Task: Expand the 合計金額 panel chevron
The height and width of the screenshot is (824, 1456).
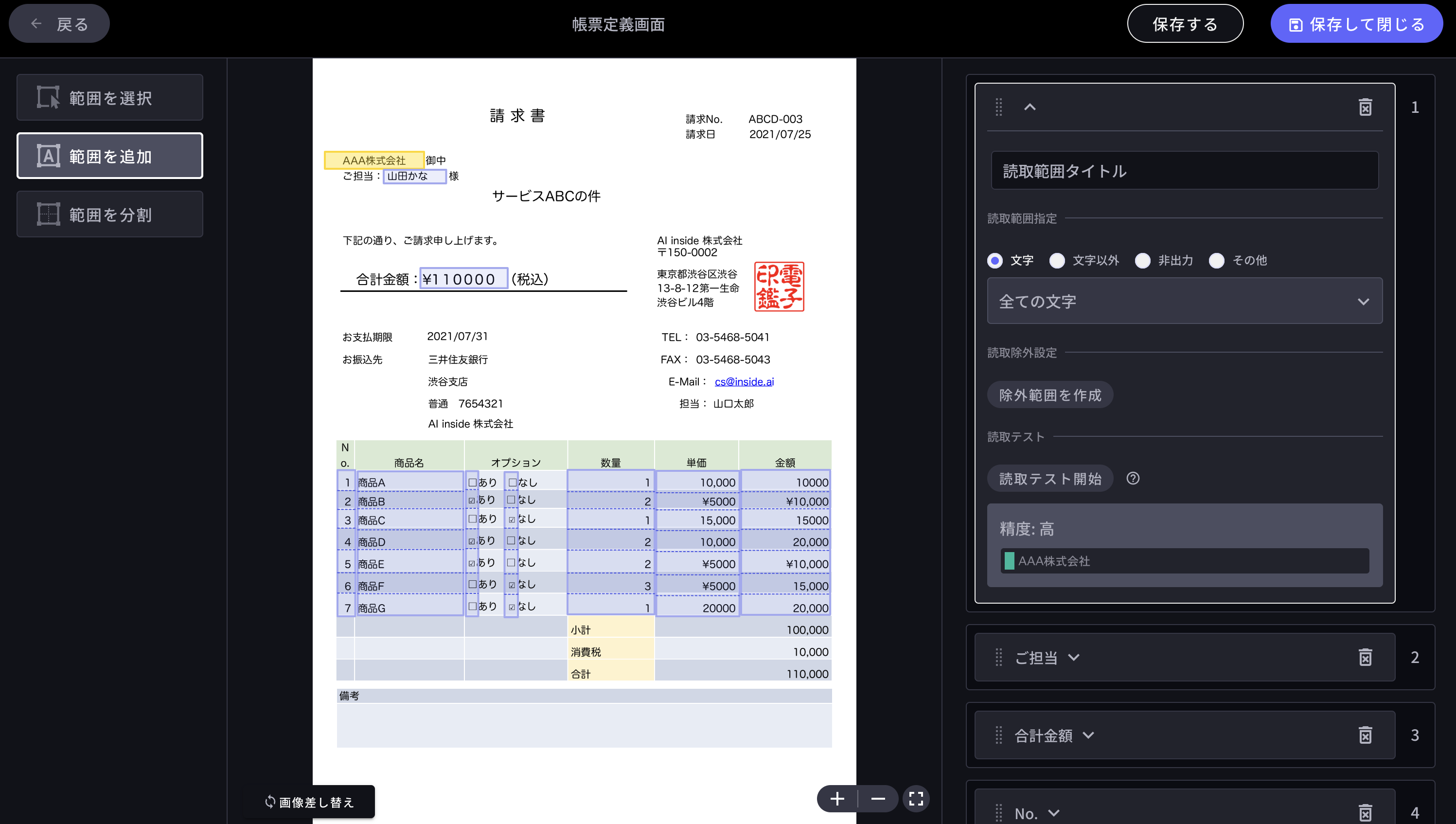Action: 1088,735
